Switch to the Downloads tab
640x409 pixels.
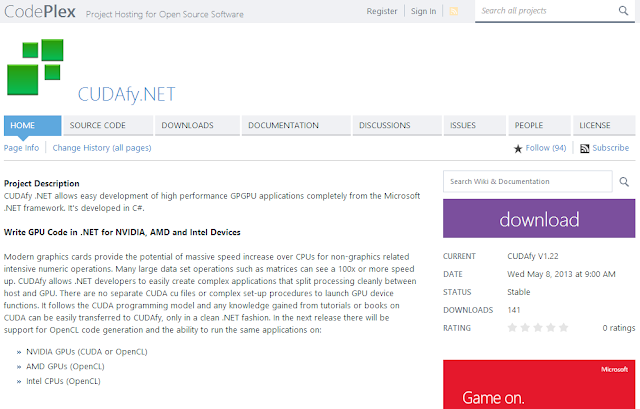(187, 126)
